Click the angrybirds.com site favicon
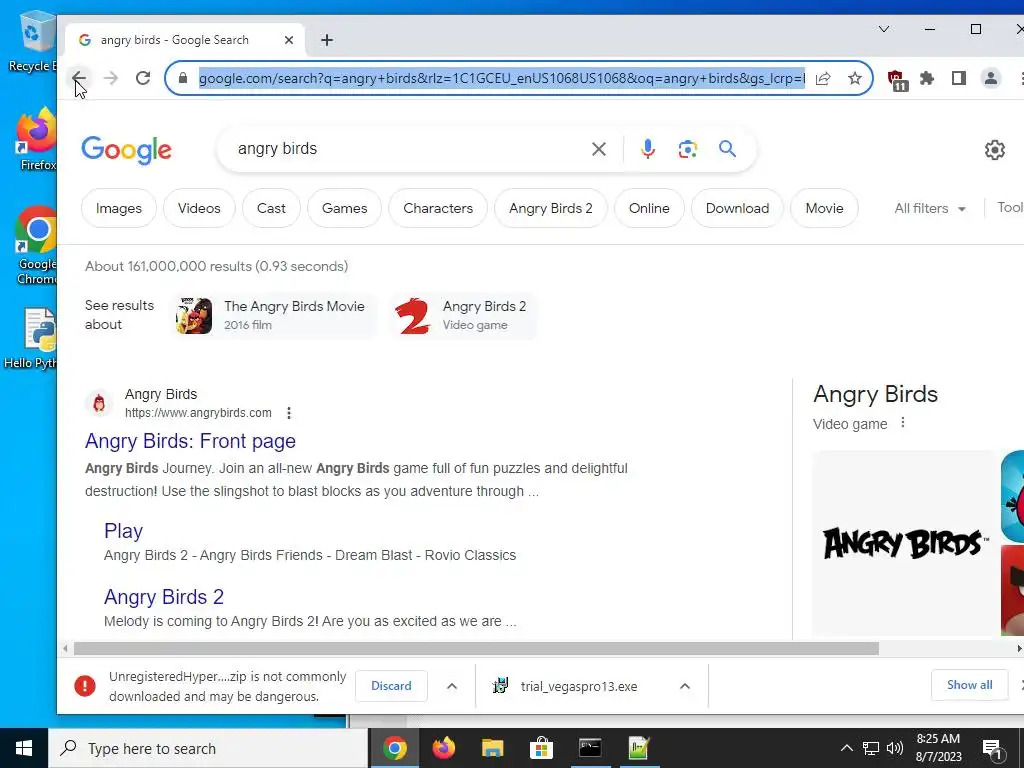The height and width of the screenshot is (768, 1024). pyautogui.click(x=99, y=404)
